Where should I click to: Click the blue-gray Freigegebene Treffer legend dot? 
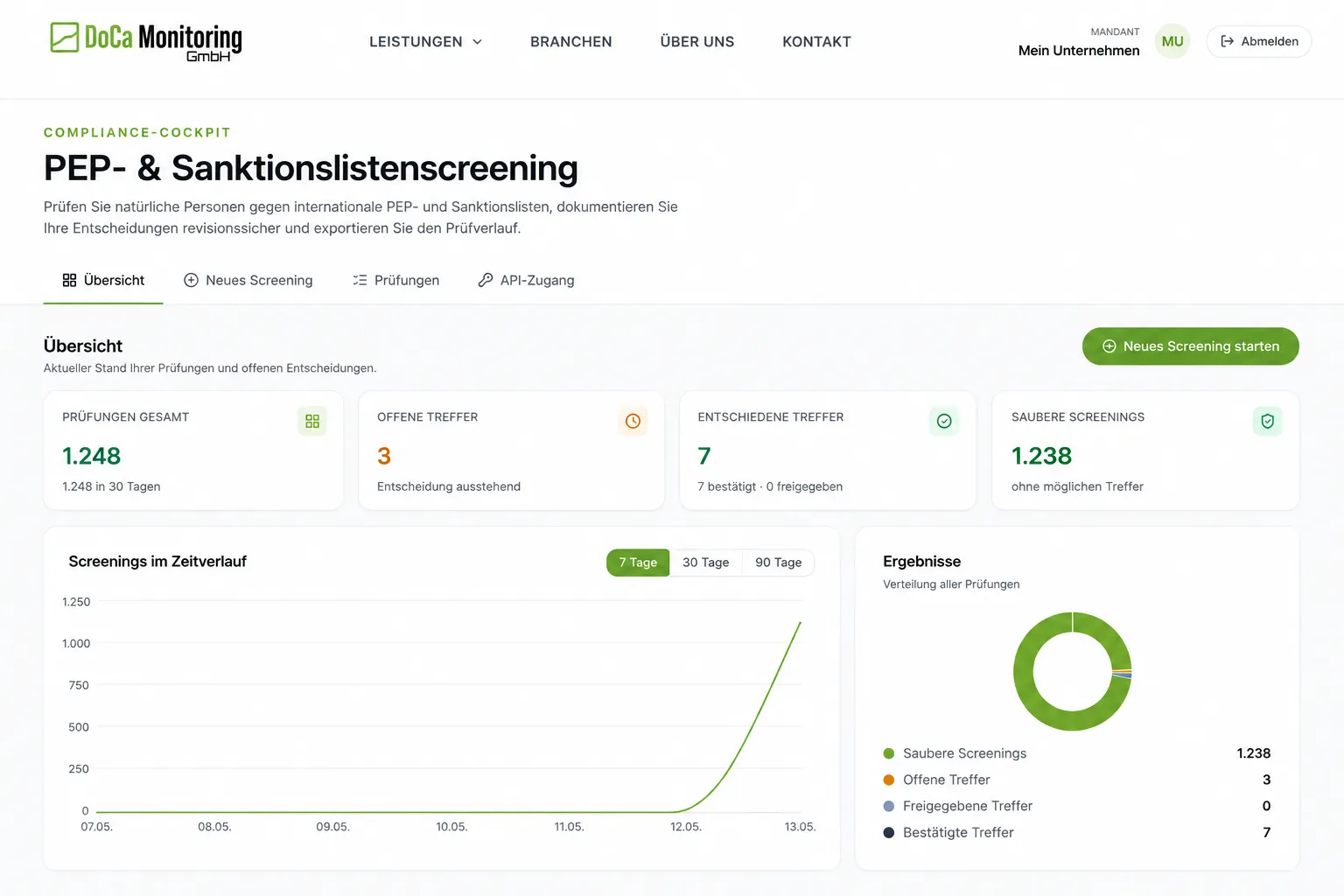pos(889,806)
